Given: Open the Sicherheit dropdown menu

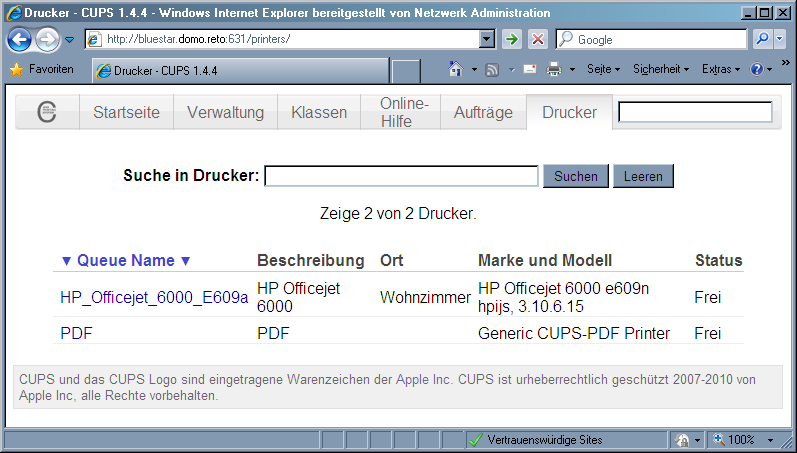Looking at the screenshot, I should pyautogui.click(x=661, y=70).
